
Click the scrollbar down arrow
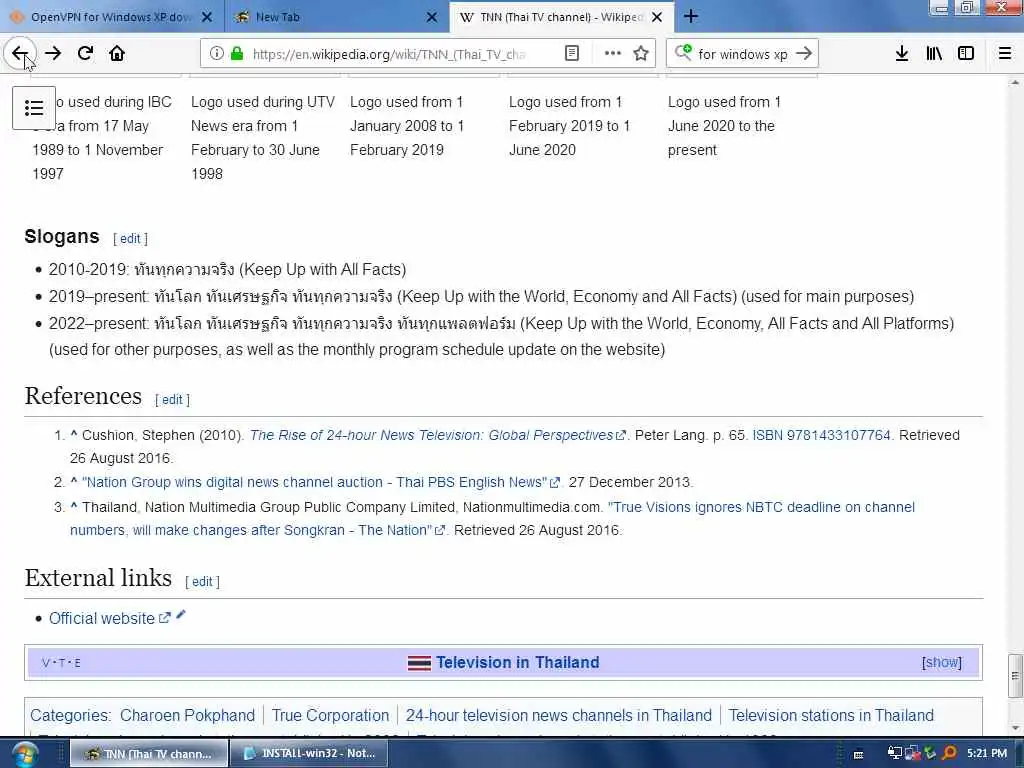coord(1015,728)
